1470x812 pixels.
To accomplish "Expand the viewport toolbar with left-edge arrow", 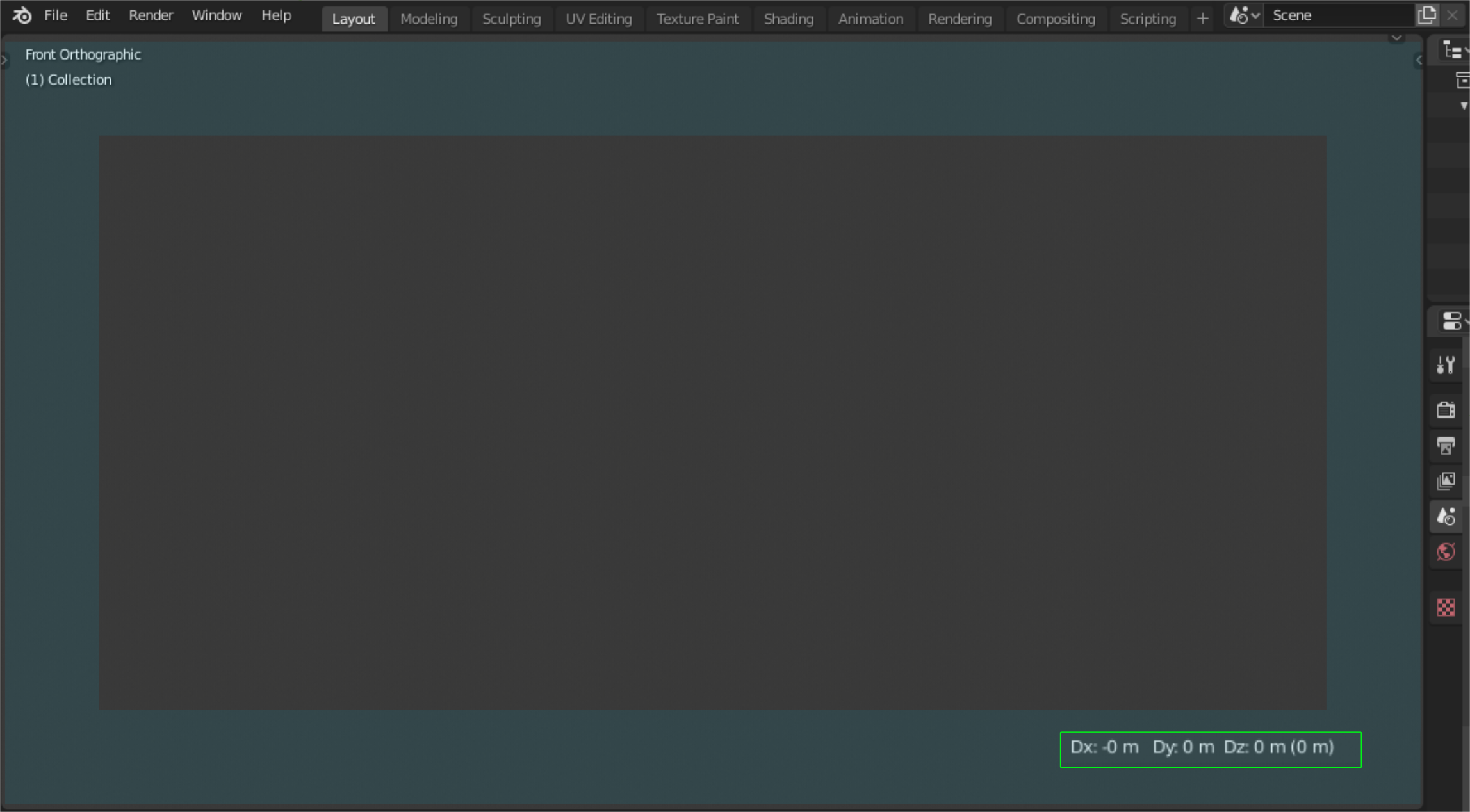I will coord(4,60).
